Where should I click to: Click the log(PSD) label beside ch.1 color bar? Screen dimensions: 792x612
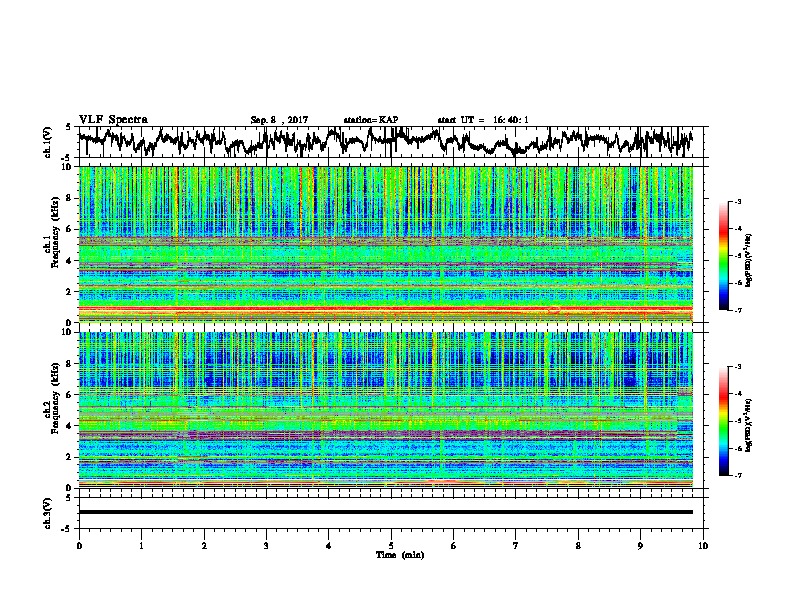point(748,260)
